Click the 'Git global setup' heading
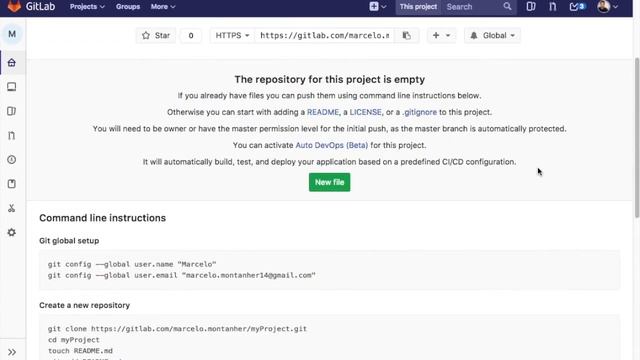This screenshot has height=360, width=640. click(69, 241)
